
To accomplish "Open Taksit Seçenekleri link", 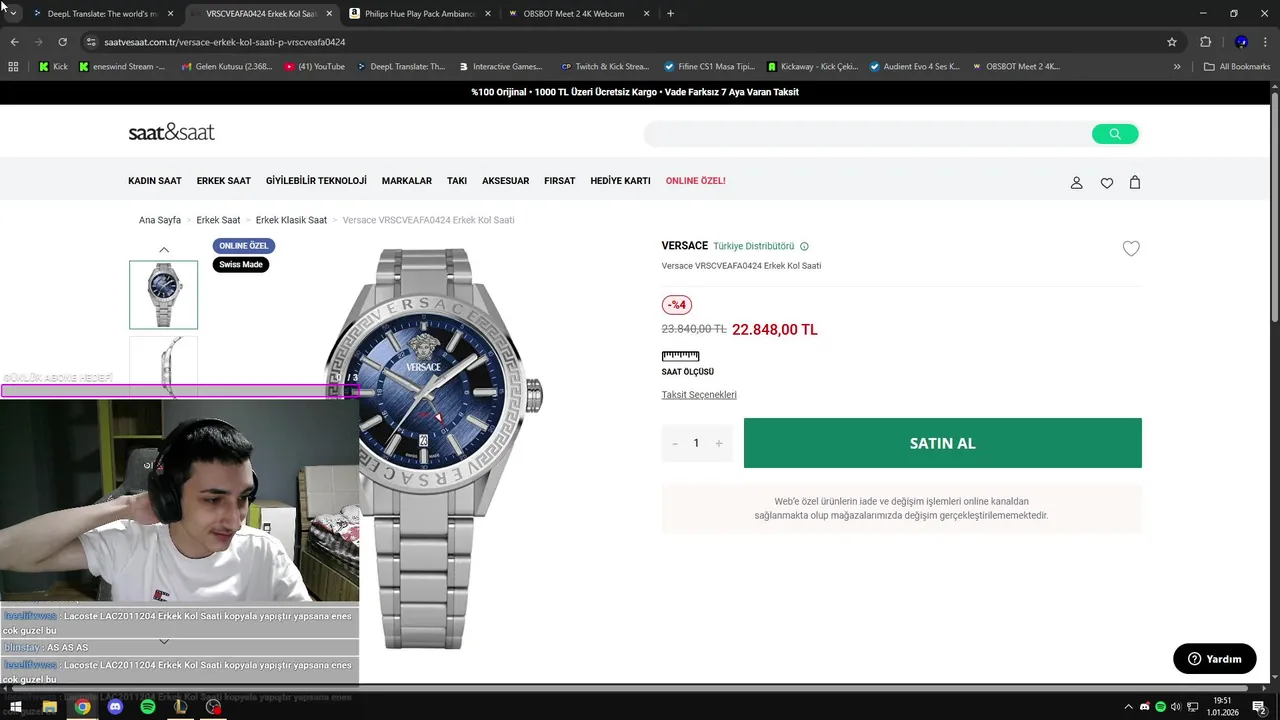I will 699,395.
